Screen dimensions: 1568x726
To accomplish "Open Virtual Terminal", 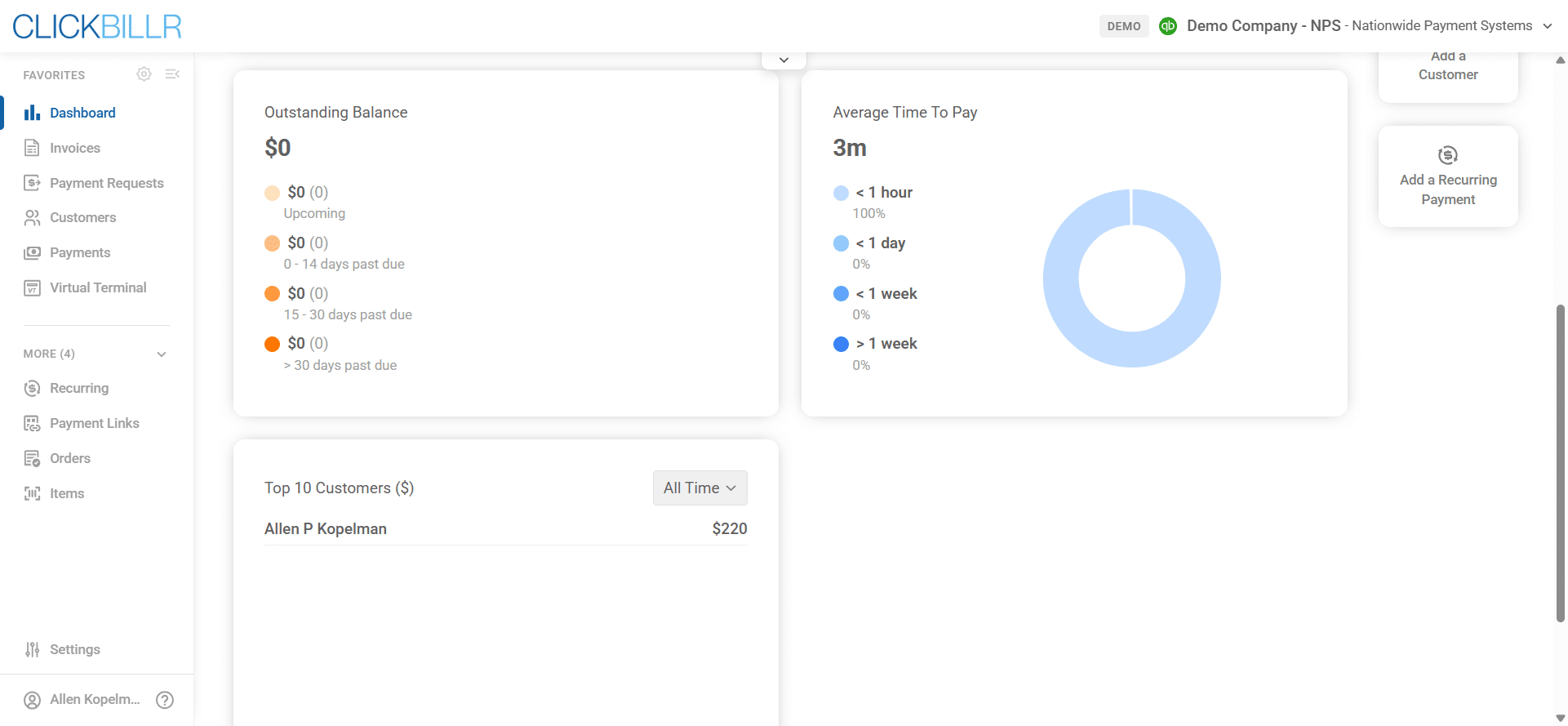I will click(x=96, y=288).
